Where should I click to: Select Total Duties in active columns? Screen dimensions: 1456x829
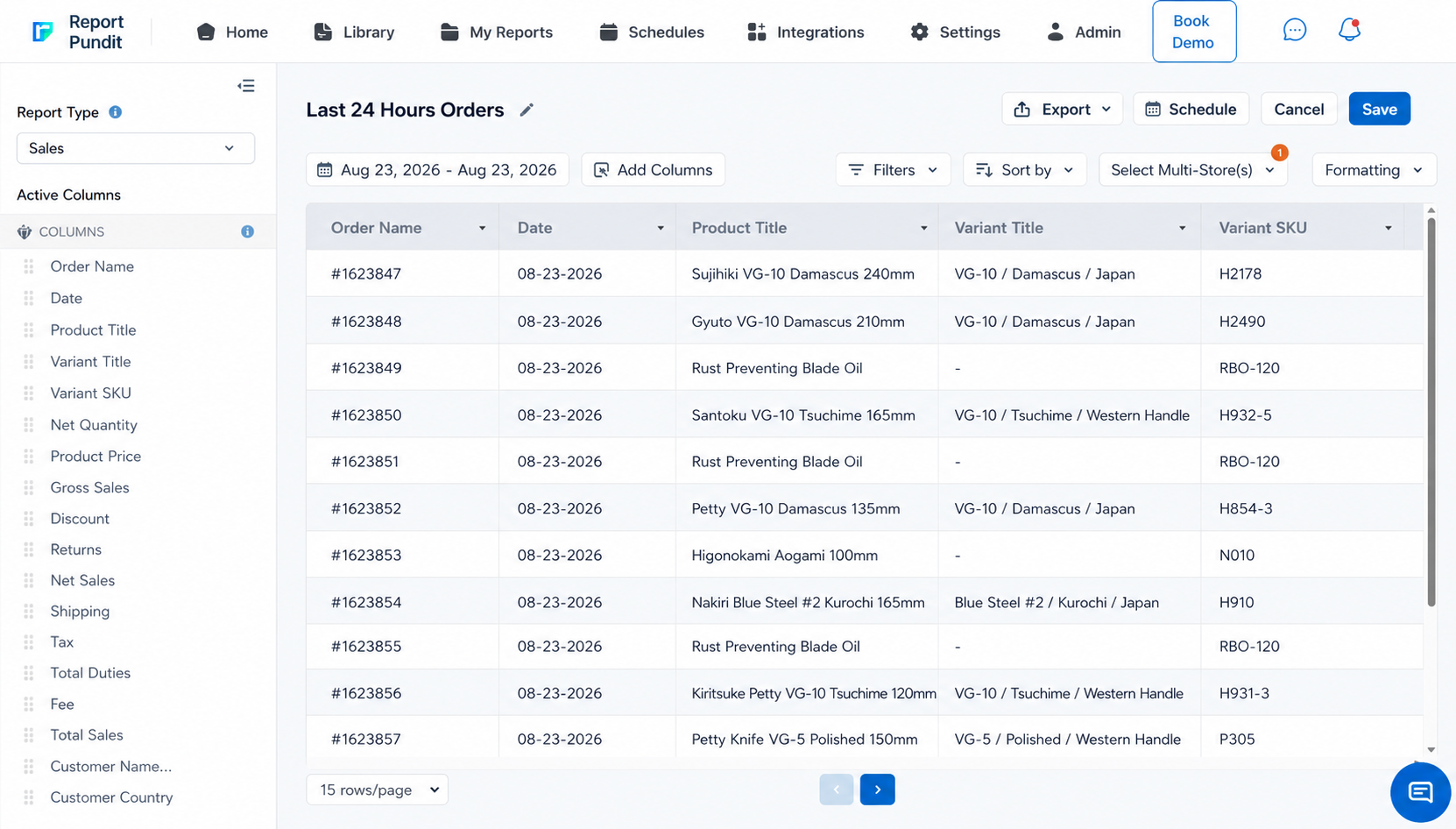(x=90, y=673)
